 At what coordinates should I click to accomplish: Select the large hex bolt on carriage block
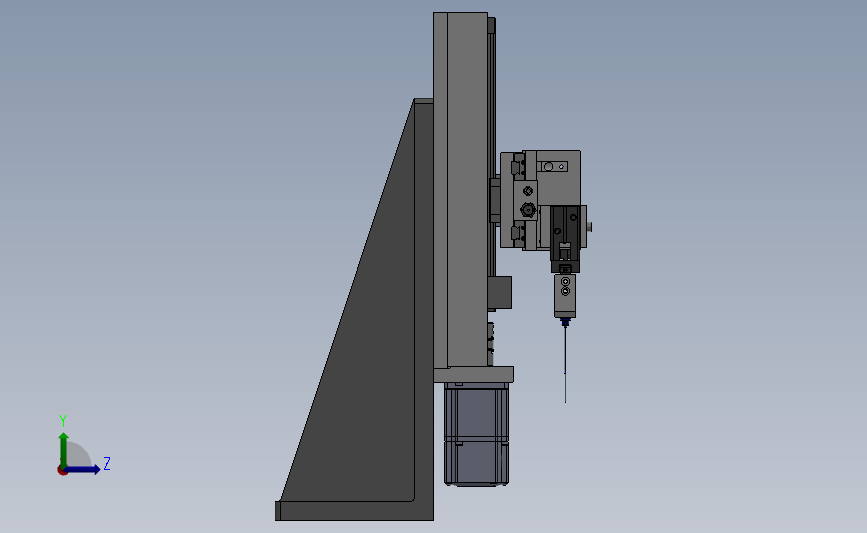528,210
